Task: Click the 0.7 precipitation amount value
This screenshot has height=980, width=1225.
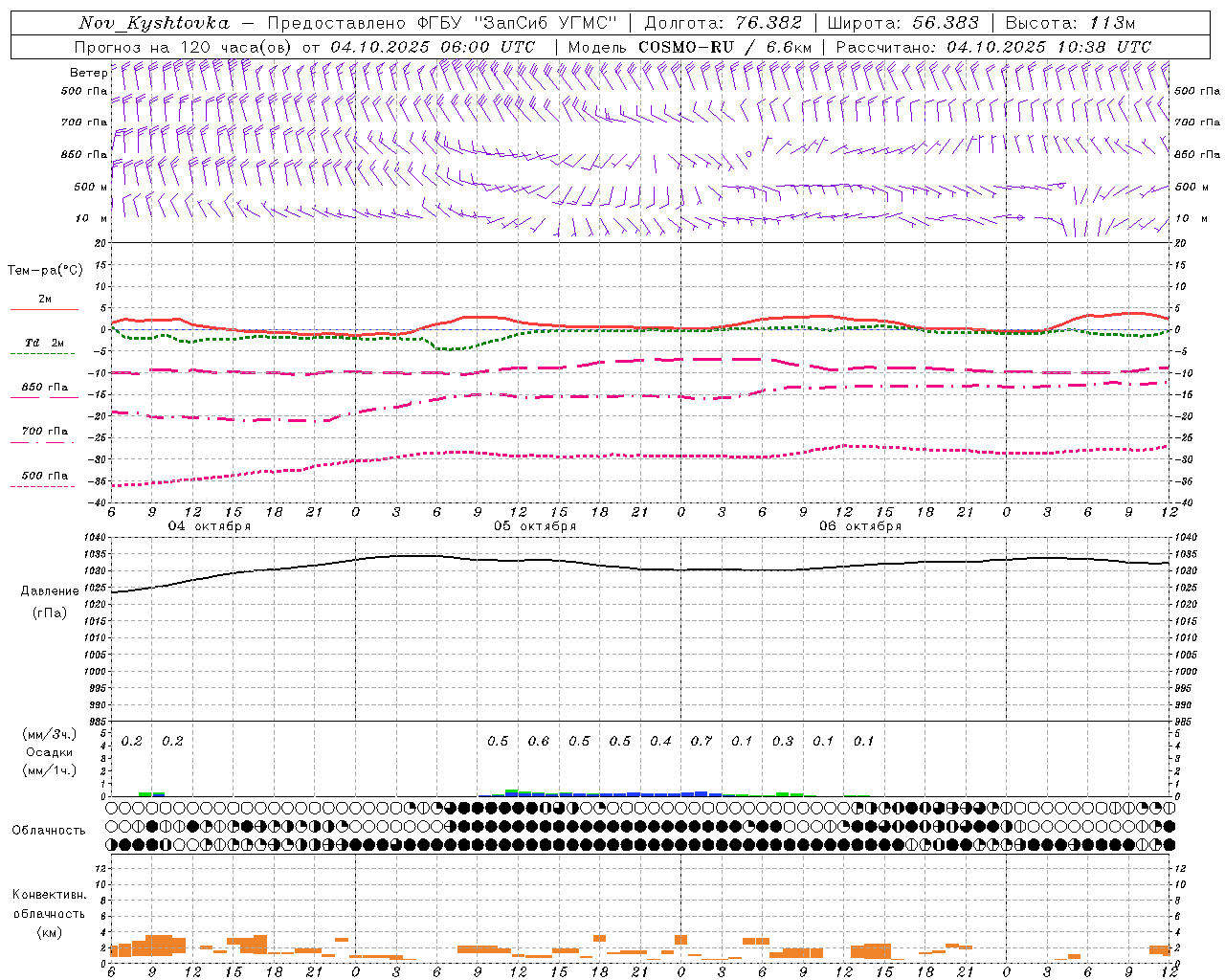Action: [702, 741]
